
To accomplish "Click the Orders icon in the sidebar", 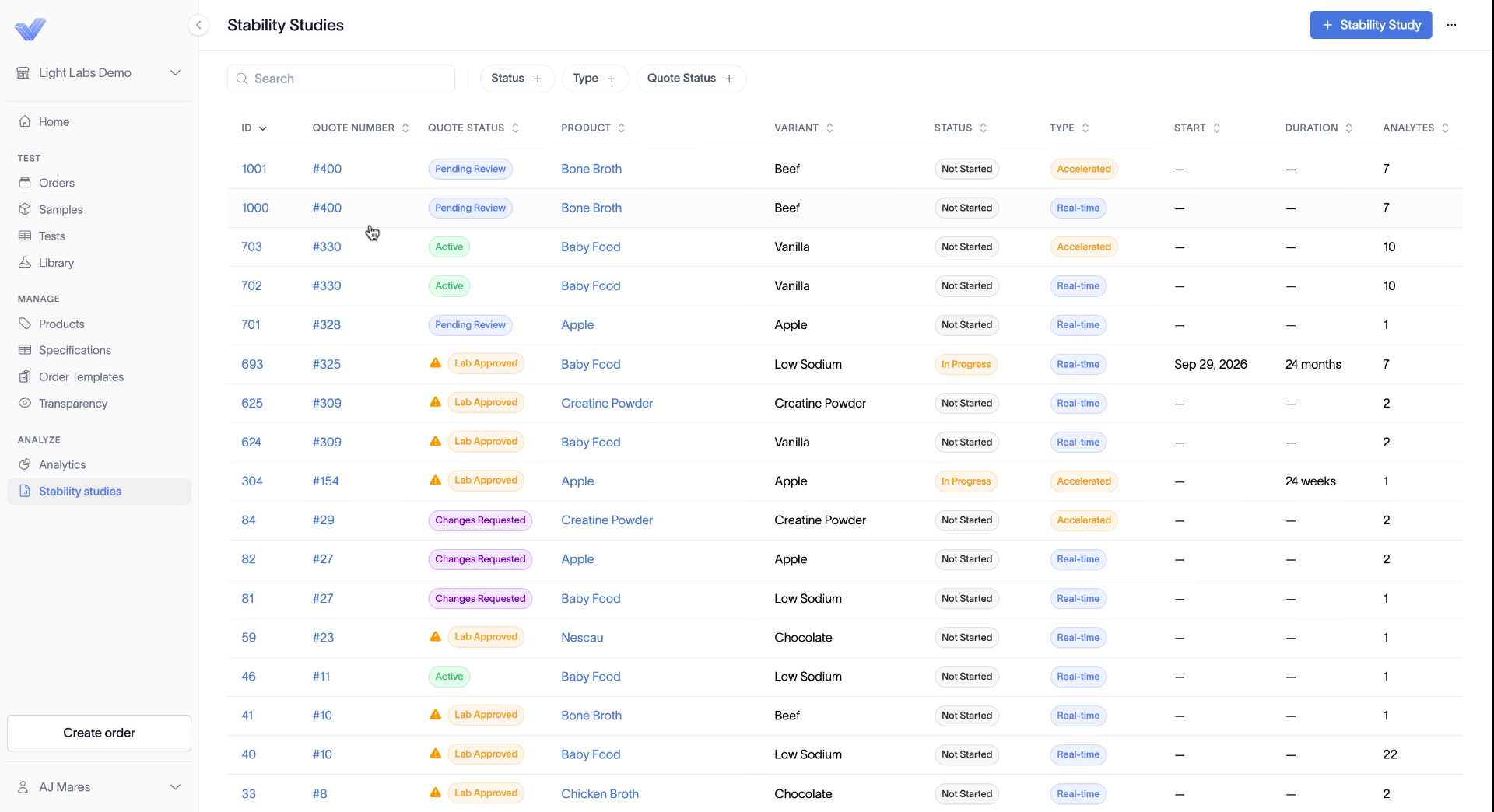I will [25, 183].
